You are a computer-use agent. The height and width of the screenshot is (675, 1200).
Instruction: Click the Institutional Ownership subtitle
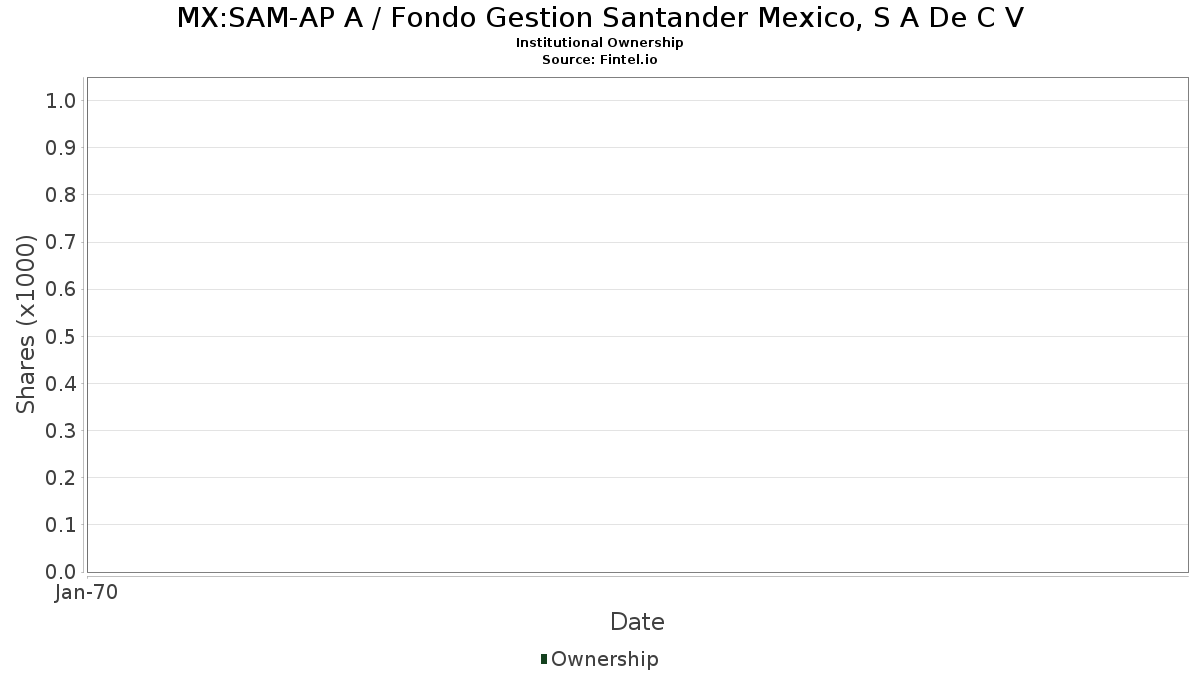[600, 43]
